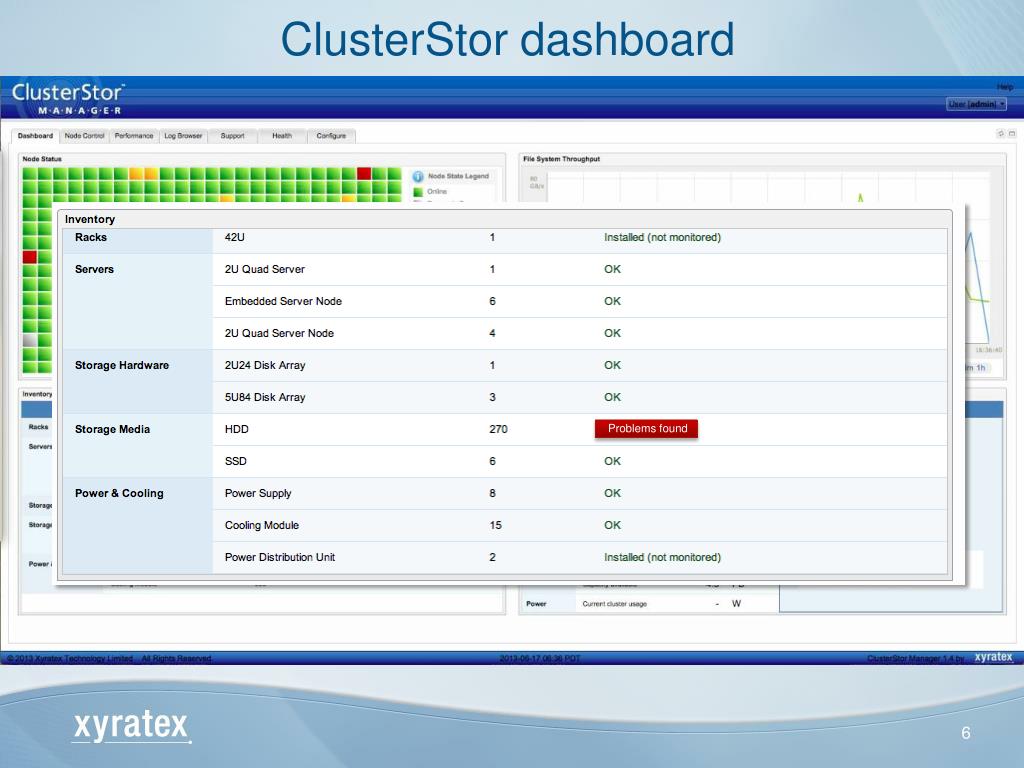1024x768 pixels.
Task: Click the red Problems found button
Action: pyautogui.click(x=647, y=428)
